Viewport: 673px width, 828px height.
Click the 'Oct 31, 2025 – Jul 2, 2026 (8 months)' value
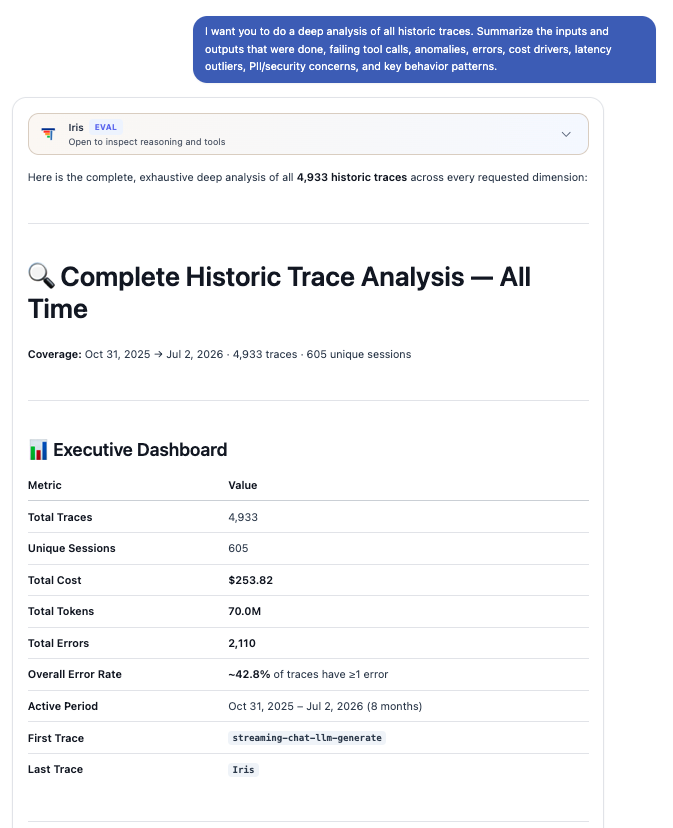click(325, 707)
